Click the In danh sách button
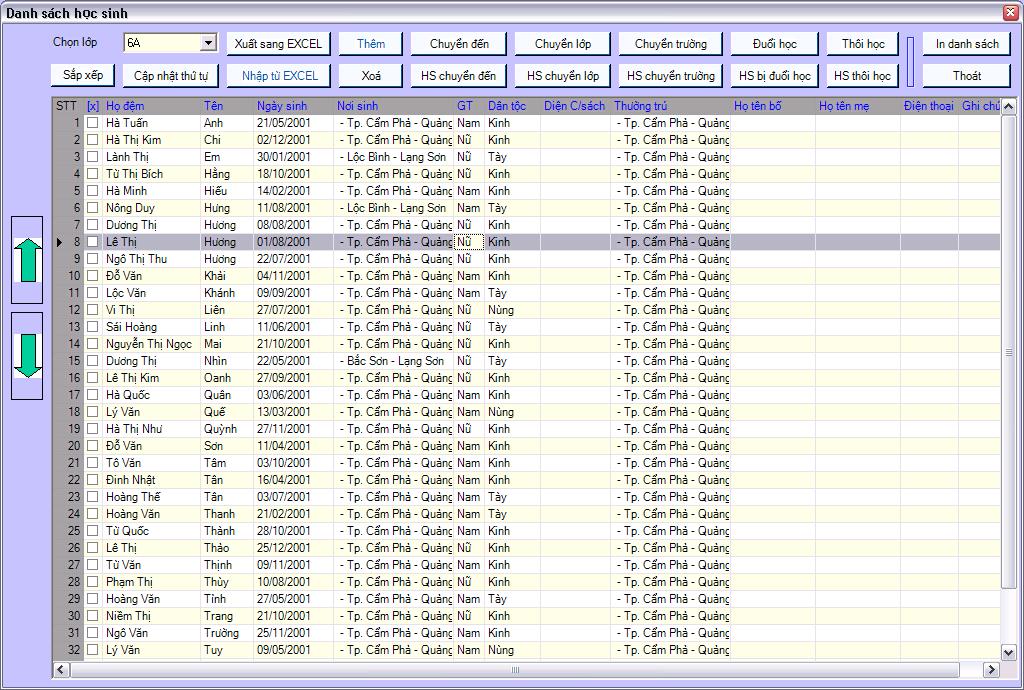Screen dimensions: 1024x690 click(967, 44)
